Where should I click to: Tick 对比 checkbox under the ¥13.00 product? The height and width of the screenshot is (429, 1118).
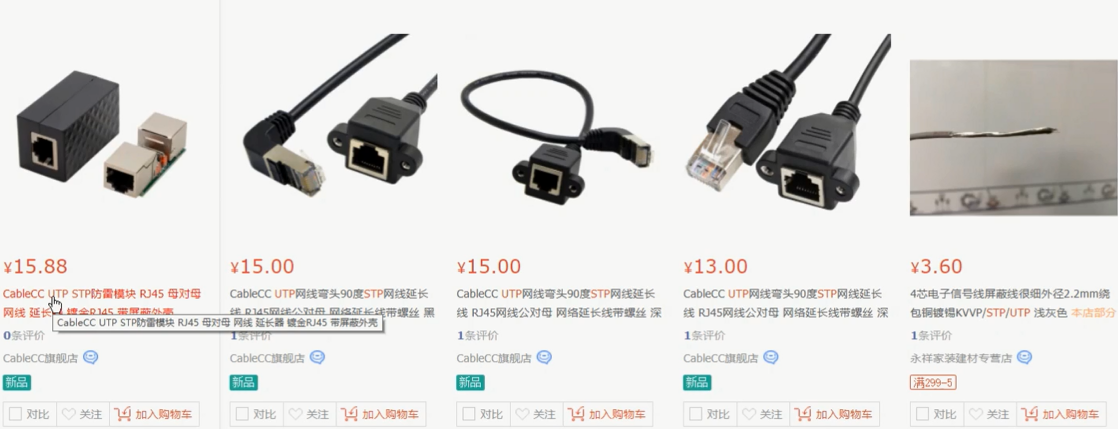(695, 413)
